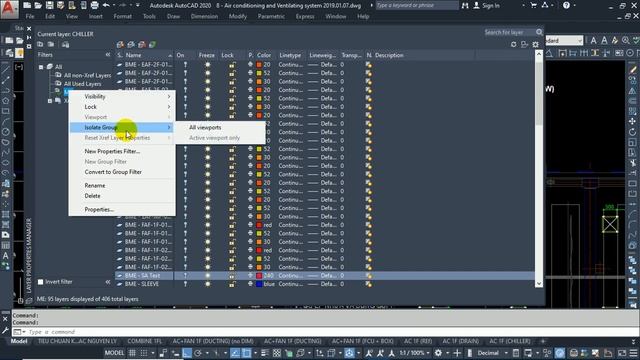Toggle Lock for BME - SLEEVE layer
640x360 pixels.
(232, 284)
